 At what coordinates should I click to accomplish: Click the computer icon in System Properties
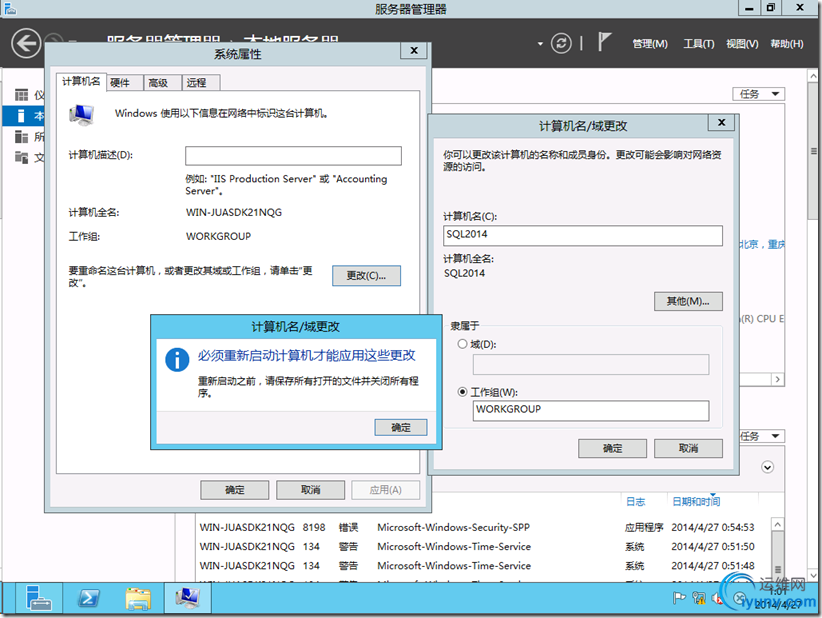pos(81,114)
